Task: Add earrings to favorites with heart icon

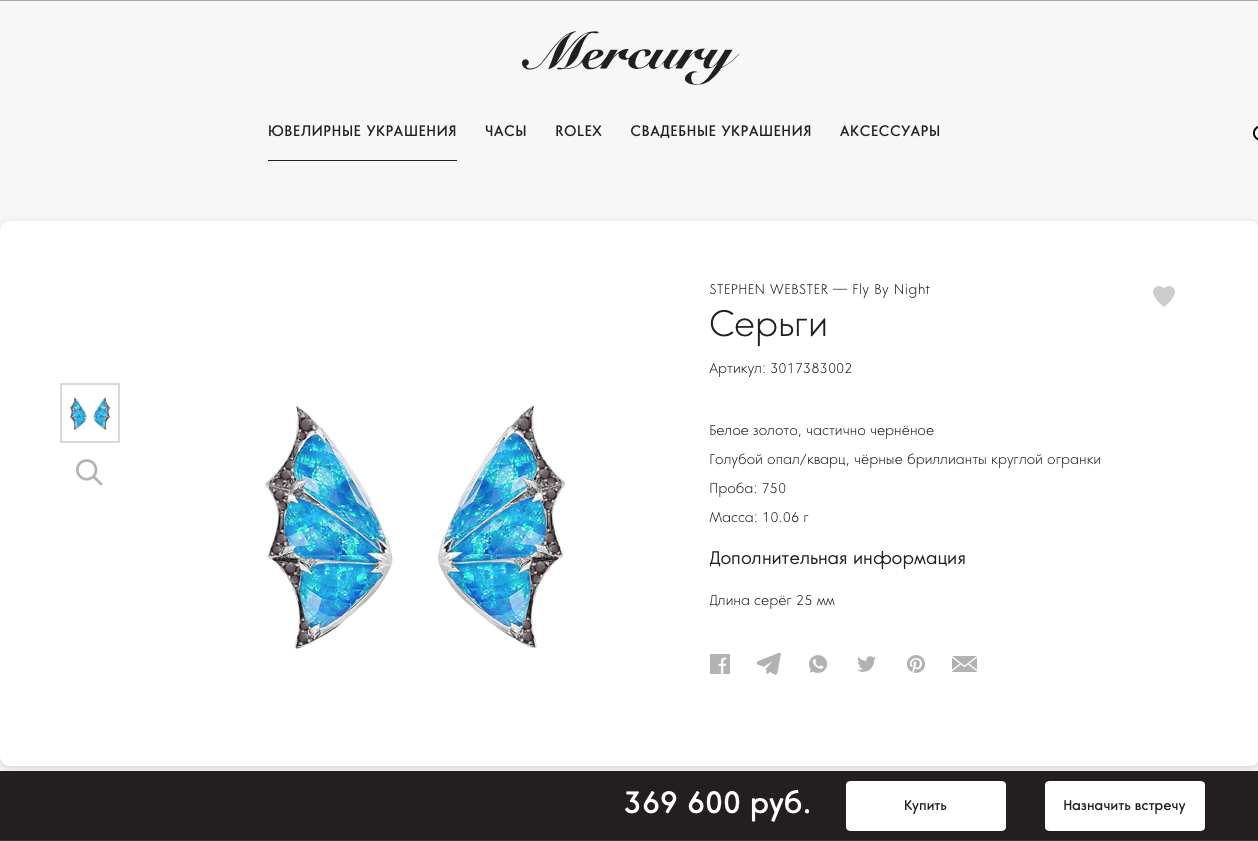Action: click(1164, 296)
